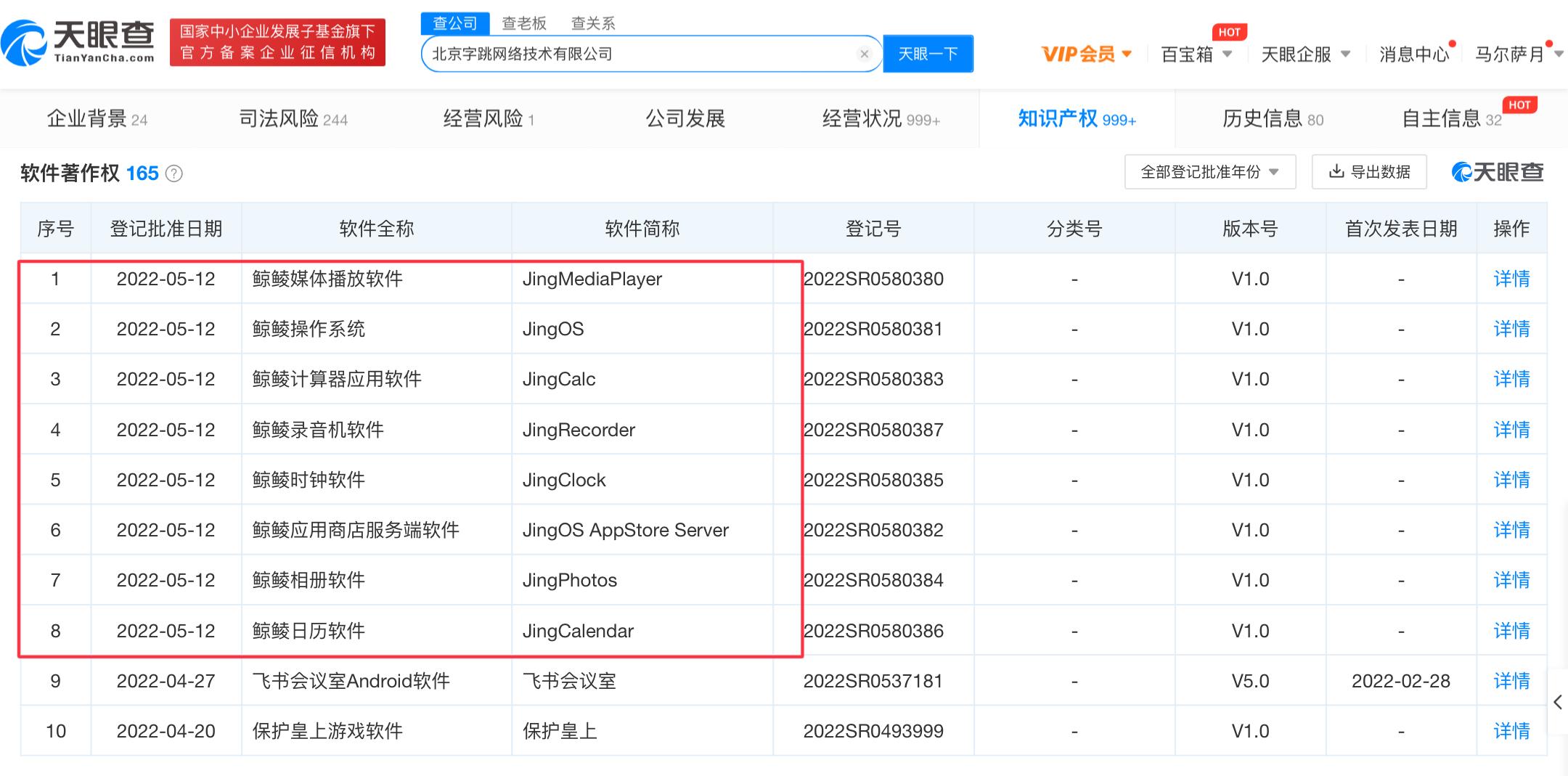Click the 登记号 column header
The height and width of the screenshot is (776, 1568).
873,229
